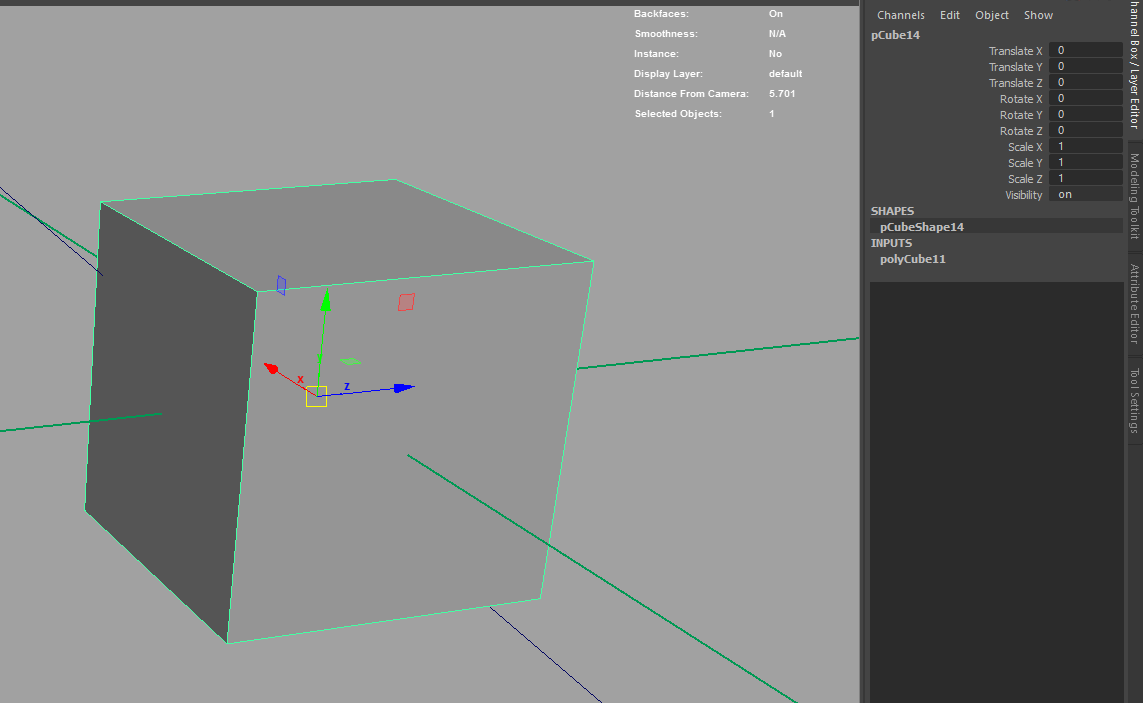Open the Show menu in the Channel Box

point(1038,15)
